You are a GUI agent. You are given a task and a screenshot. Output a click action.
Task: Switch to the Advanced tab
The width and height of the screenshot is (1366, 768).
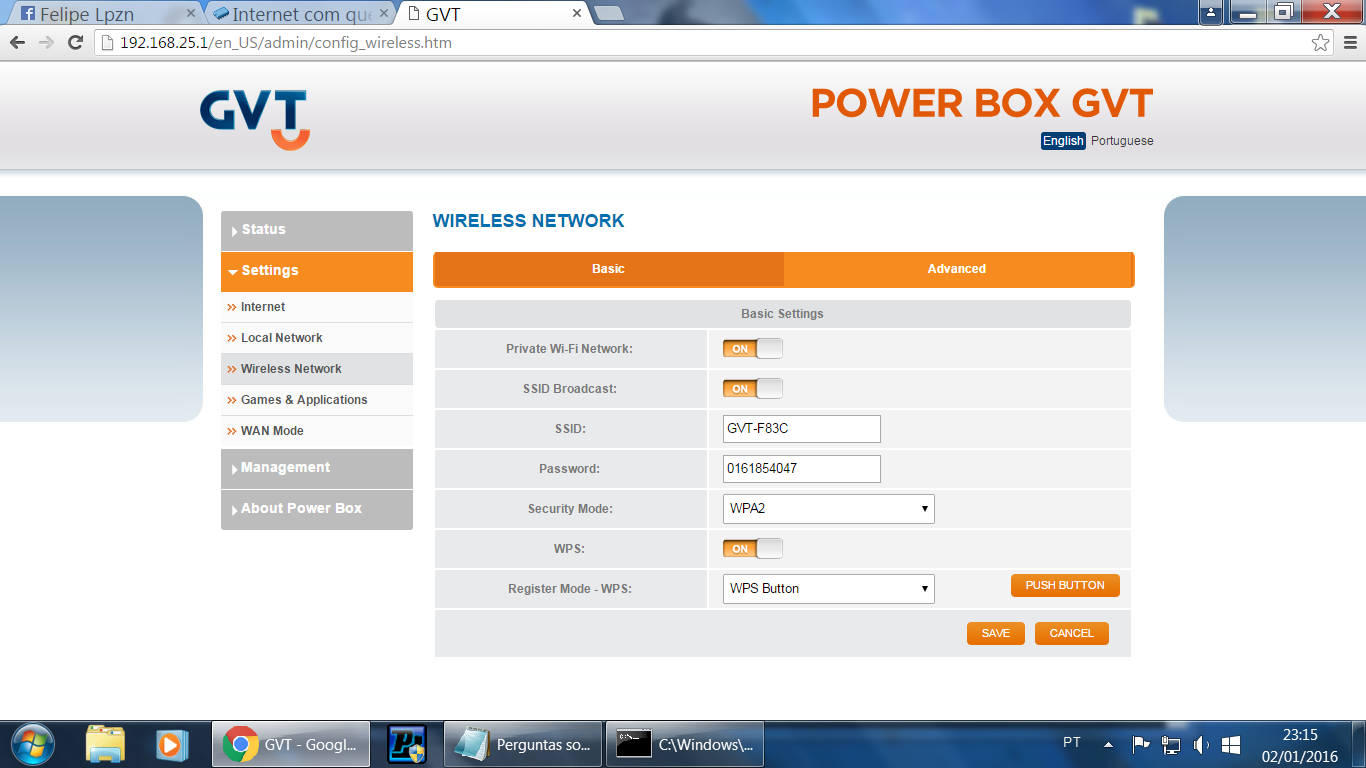[x=957, y=269]
